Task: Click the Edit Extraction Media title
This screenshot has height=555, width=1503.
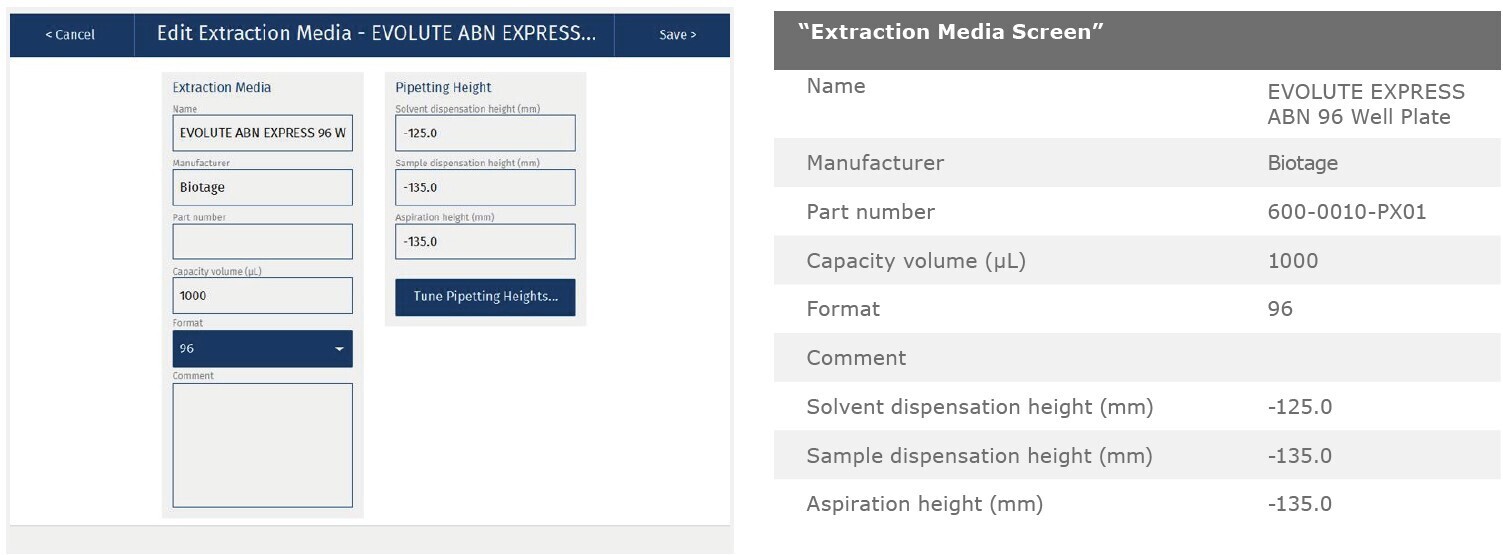Action: click(376, 34)
